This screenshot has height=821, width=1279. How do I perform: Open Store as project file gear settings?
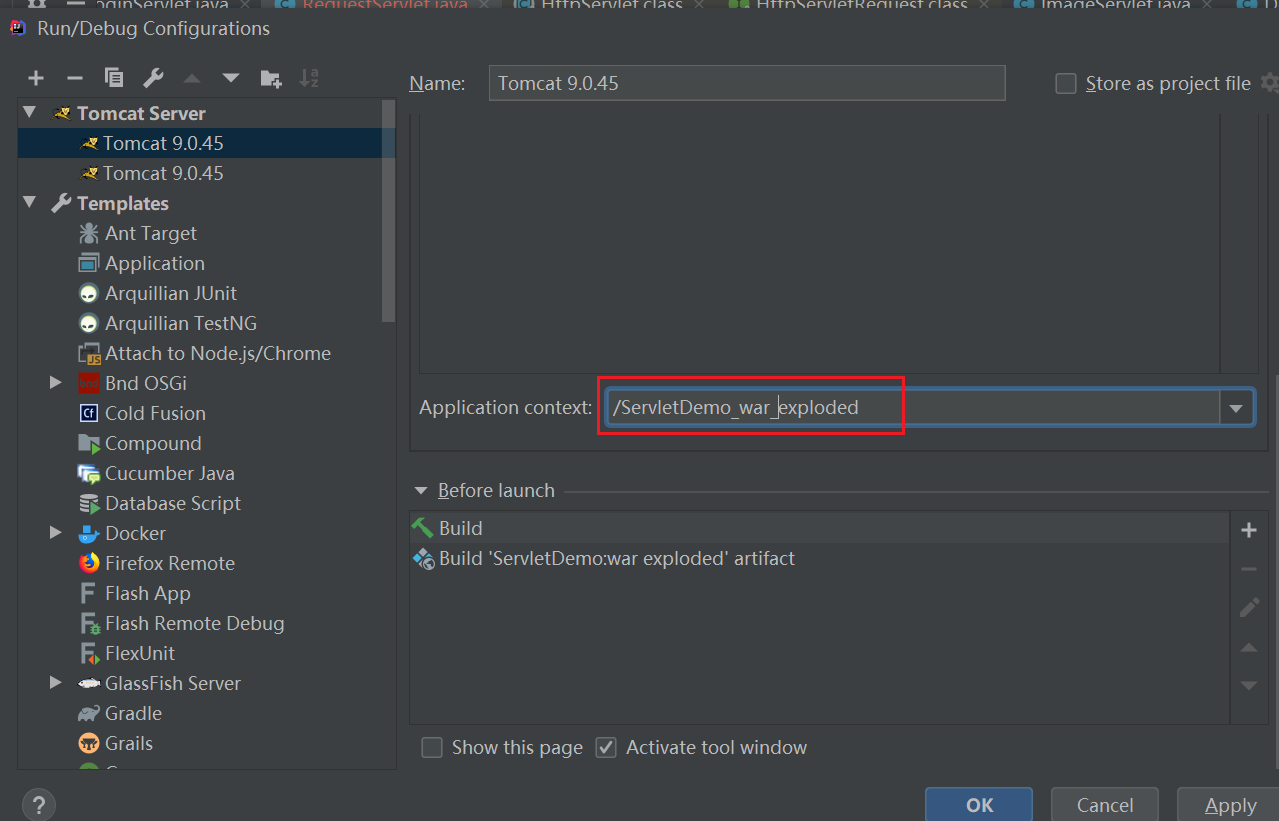(1270, 83)
